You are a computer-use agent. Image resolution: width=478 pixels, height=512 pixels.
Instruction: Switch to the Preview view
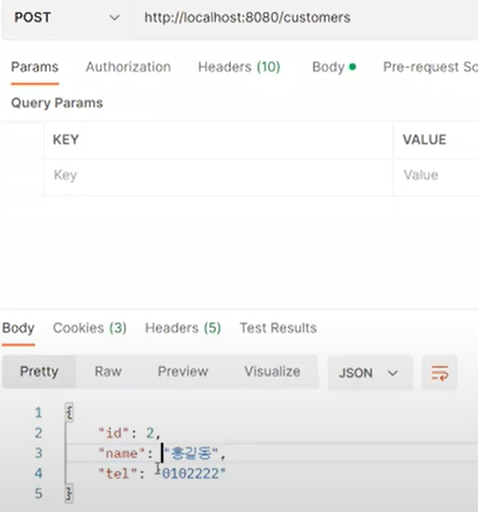coord(183,371)
